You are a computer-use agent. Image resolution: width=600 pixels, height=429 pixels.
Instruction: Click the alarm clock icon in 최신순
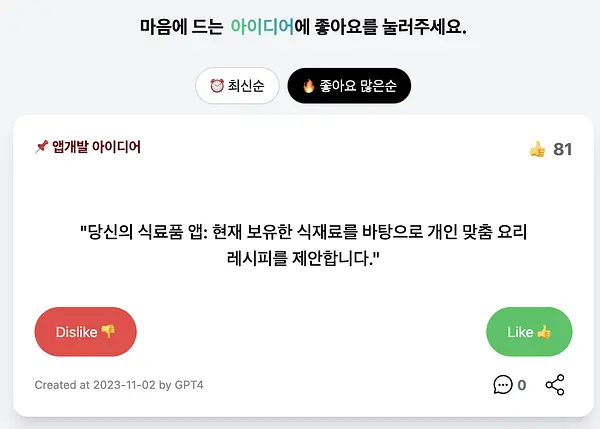(x=217, y=86)
